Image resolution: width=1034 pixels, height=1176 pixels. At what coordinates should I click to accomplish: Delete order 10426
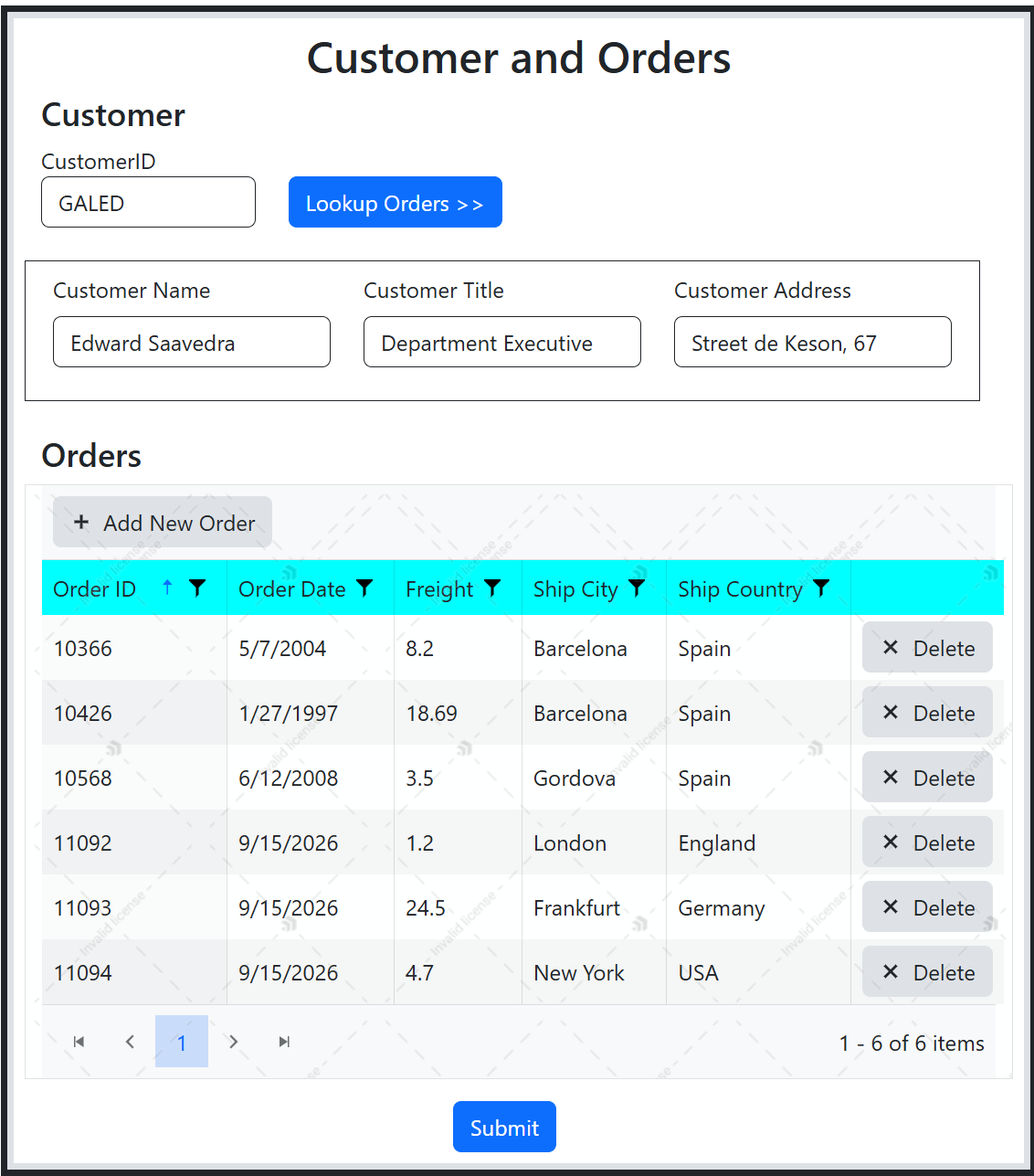(x=927, y=712)
